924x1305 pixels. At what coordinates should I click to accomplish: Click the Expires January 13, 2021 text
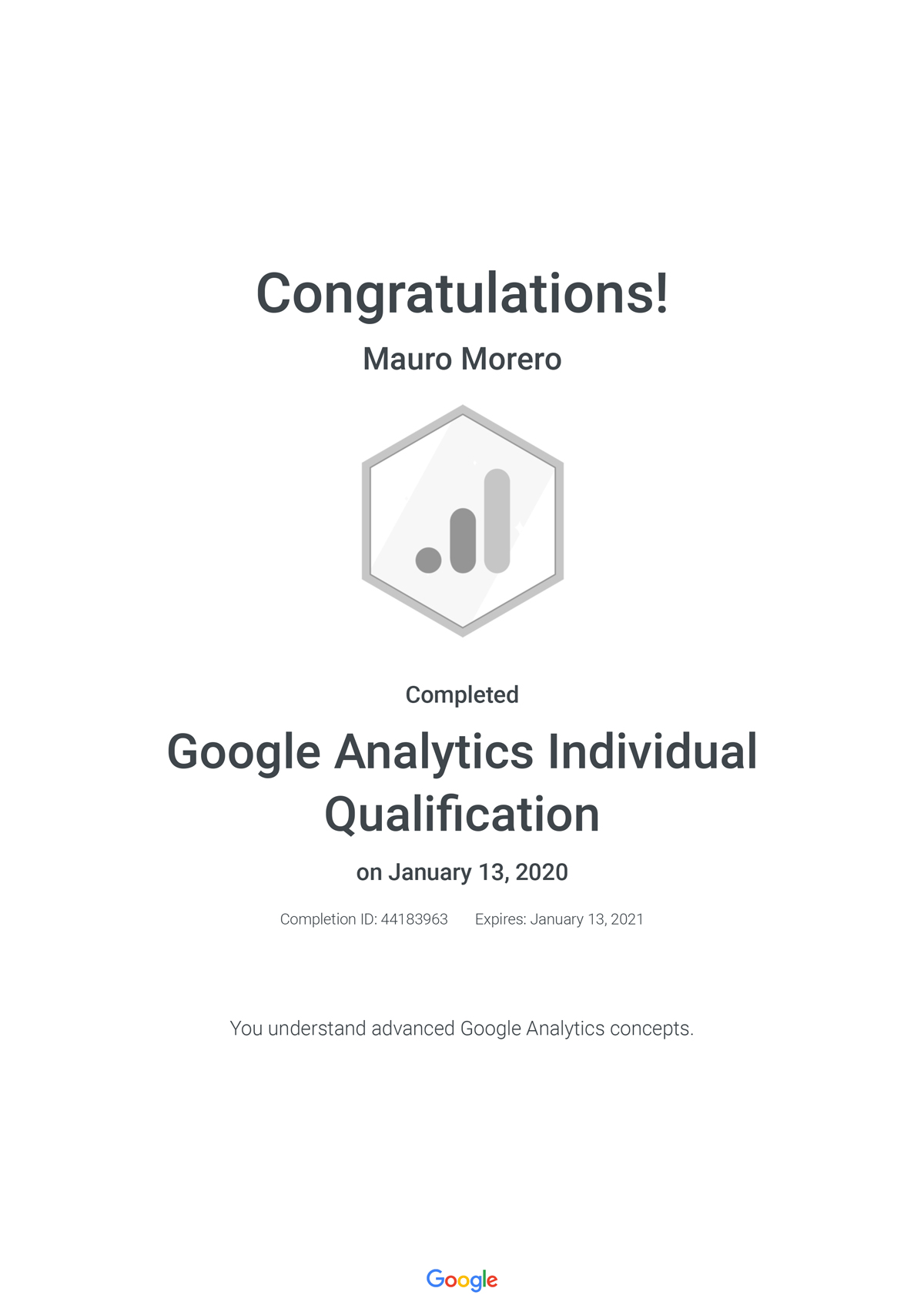tap(559, 919)
